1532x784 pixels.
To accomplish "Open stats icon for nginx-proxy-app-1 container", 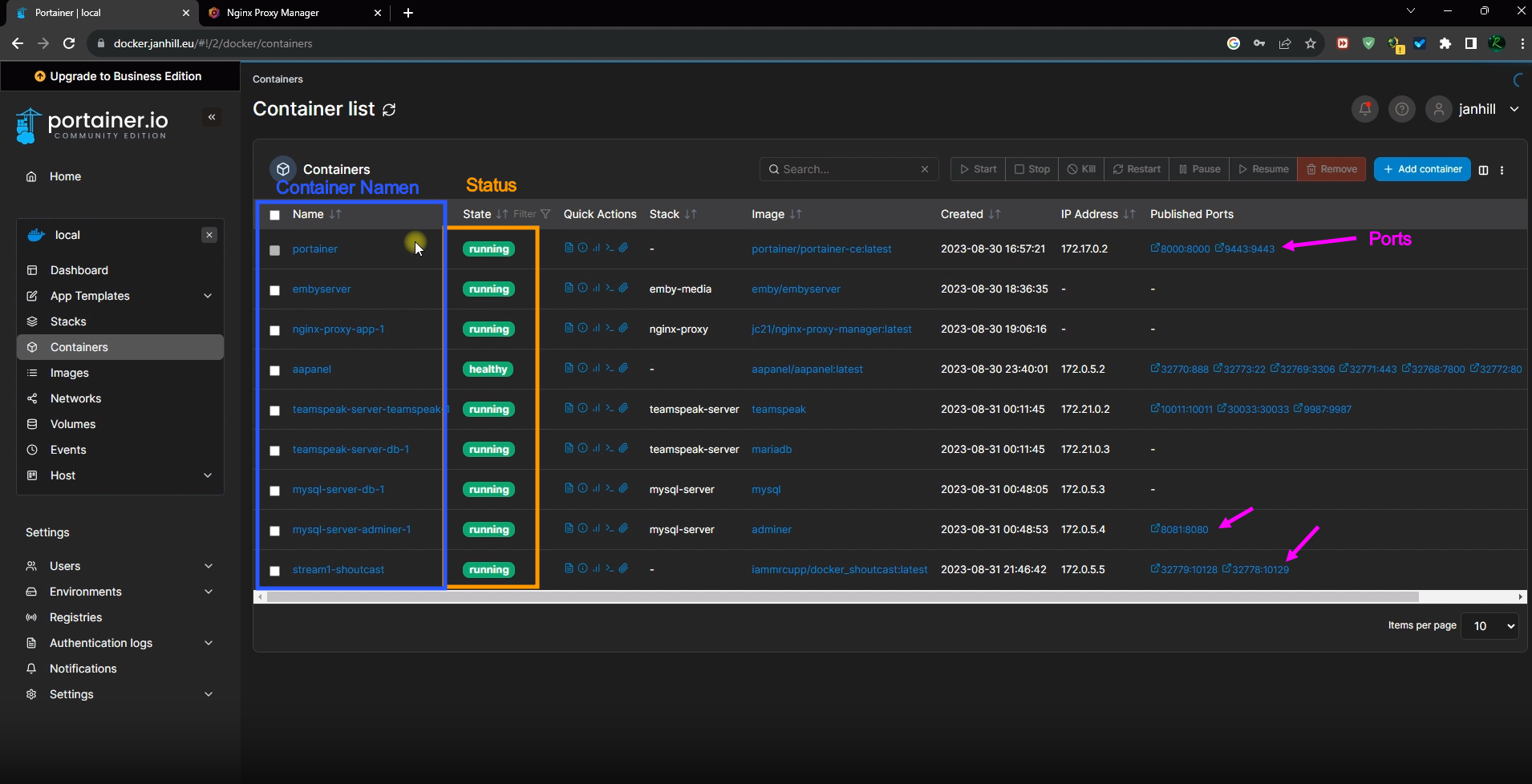I will click(x=596, y=328).
